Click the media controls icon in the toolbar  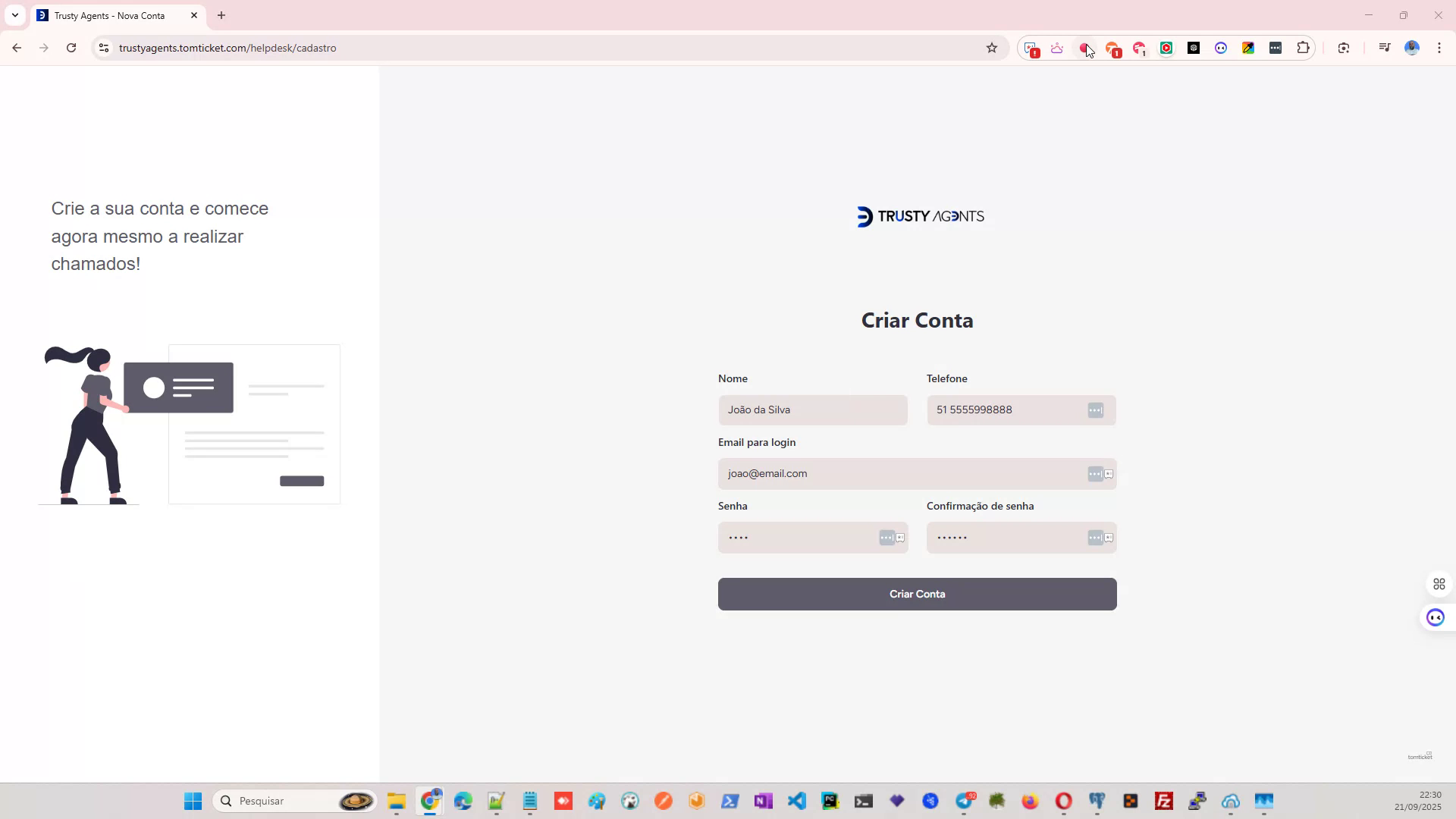1383,47
